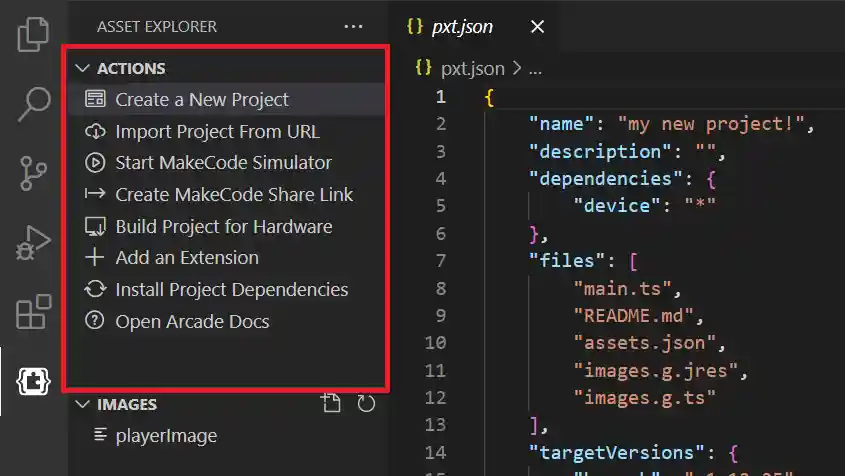Click pxt.json in the breadcrumb

[x=473, y=68]
